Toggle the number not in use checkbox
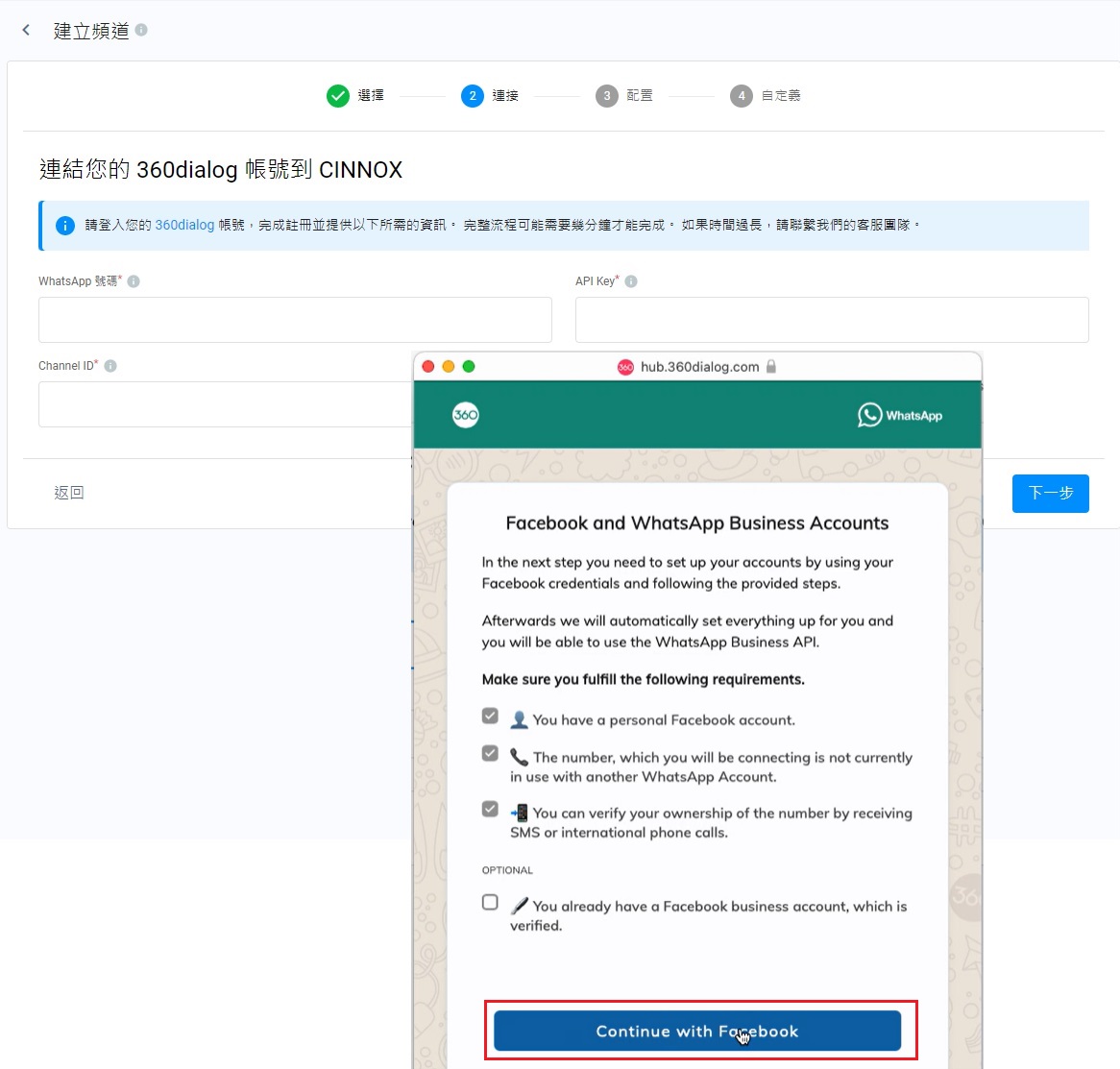1120x1069 pixels. click(490, 753)
